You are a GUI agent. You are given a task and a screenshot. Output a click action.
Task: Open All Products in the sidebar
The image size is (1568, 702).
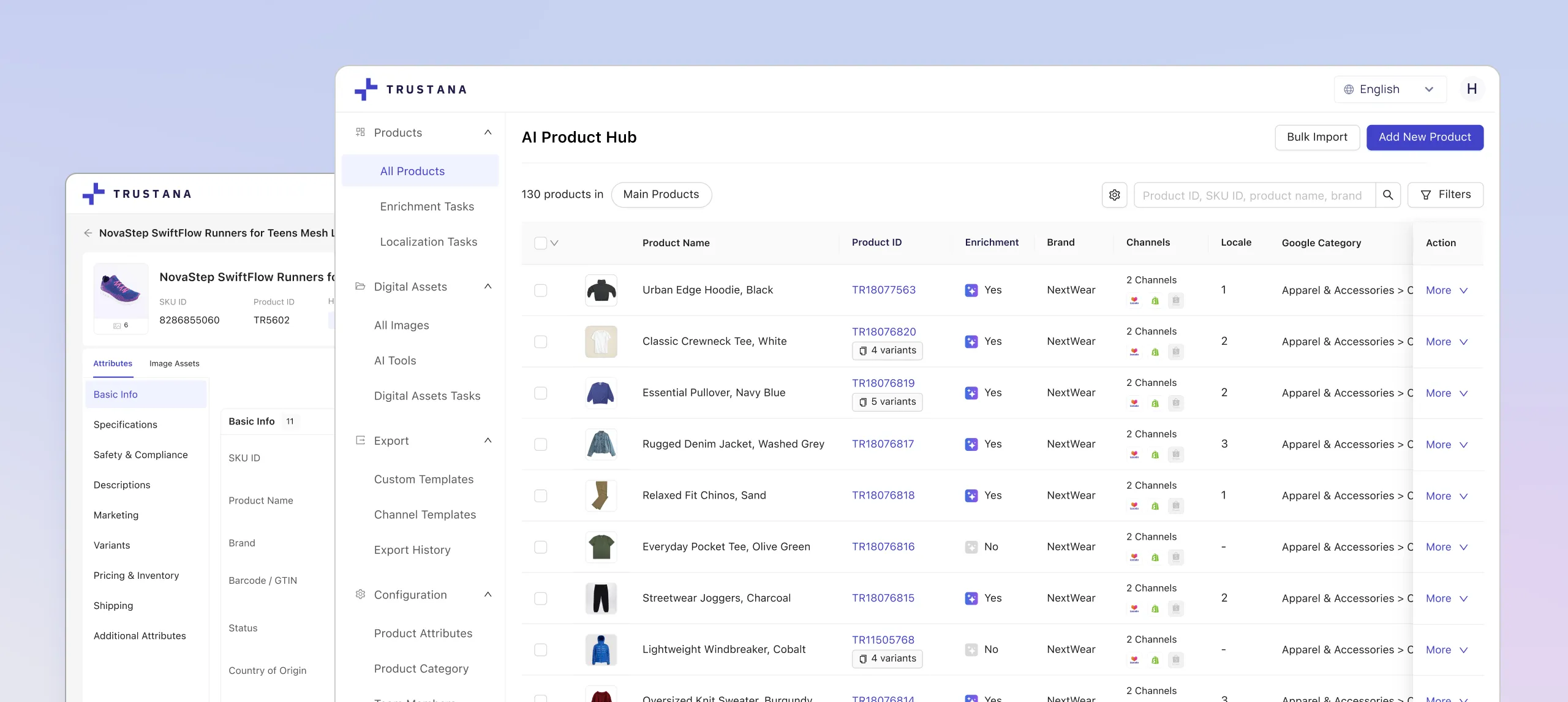point(420,171)
